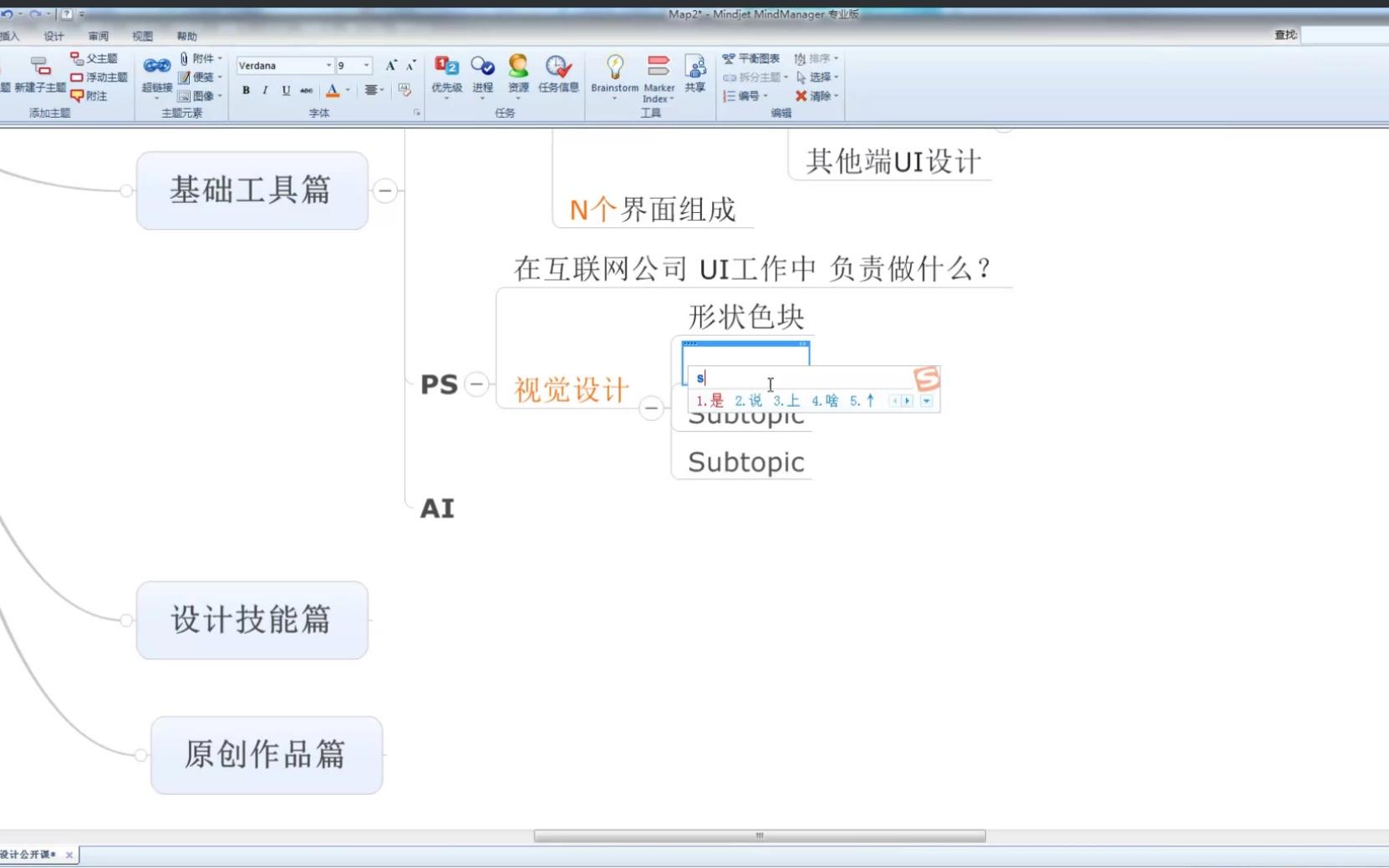The image size is (1389, 868).
Task: Toggle bold formatting on selected text
Action: [x=245, y=90]
